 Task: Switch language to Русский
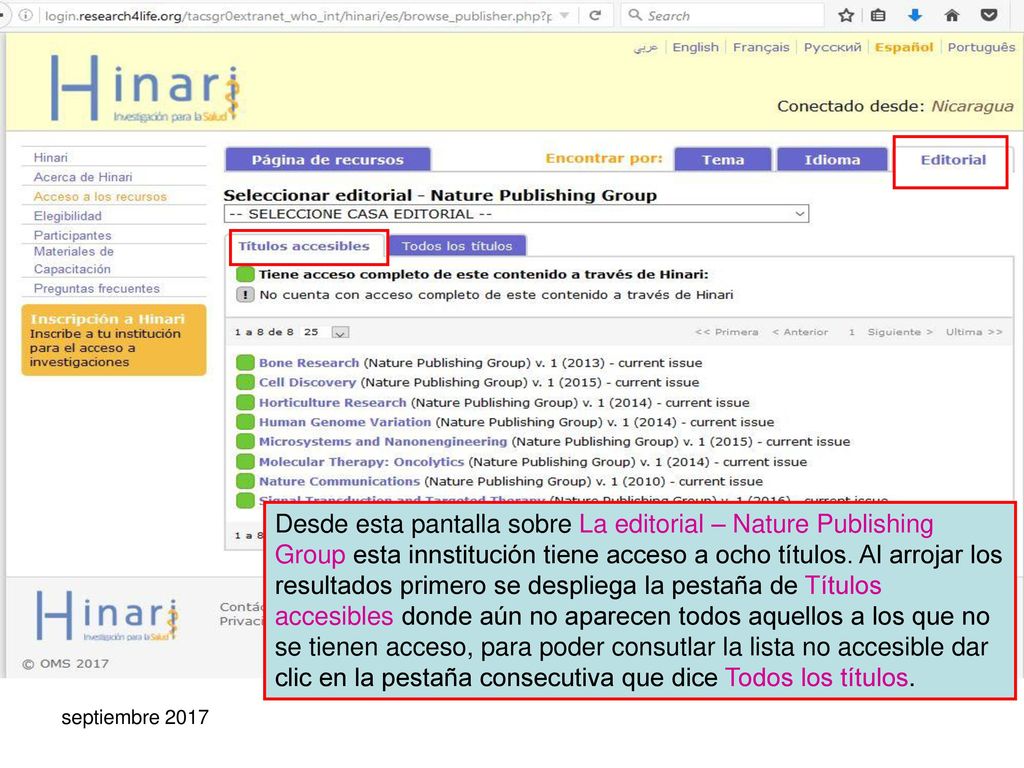[832, 47]
